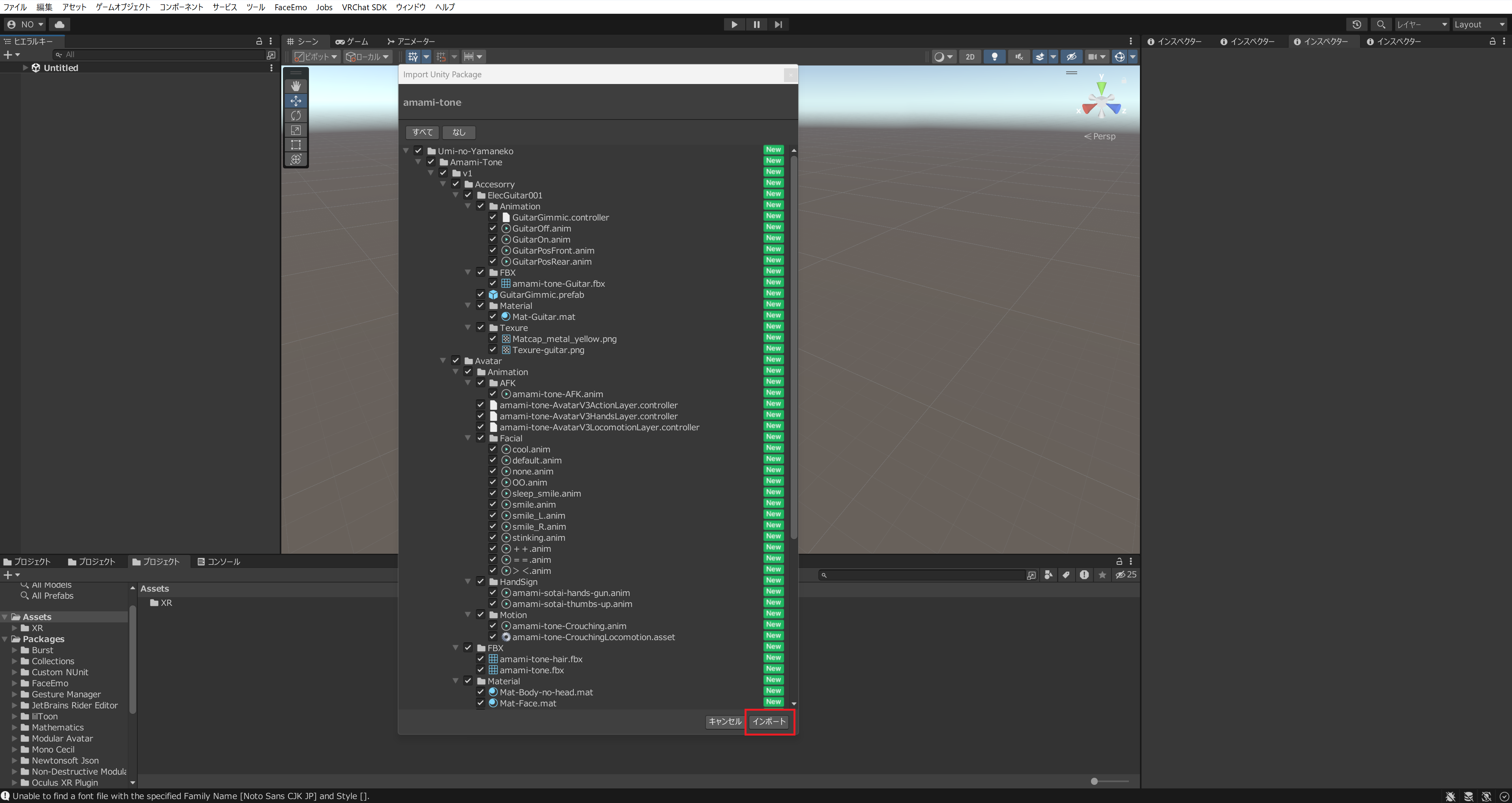
Task: Toggle scene lighting bulb icon
Action: pyautogui.click(x=994, y=57)
